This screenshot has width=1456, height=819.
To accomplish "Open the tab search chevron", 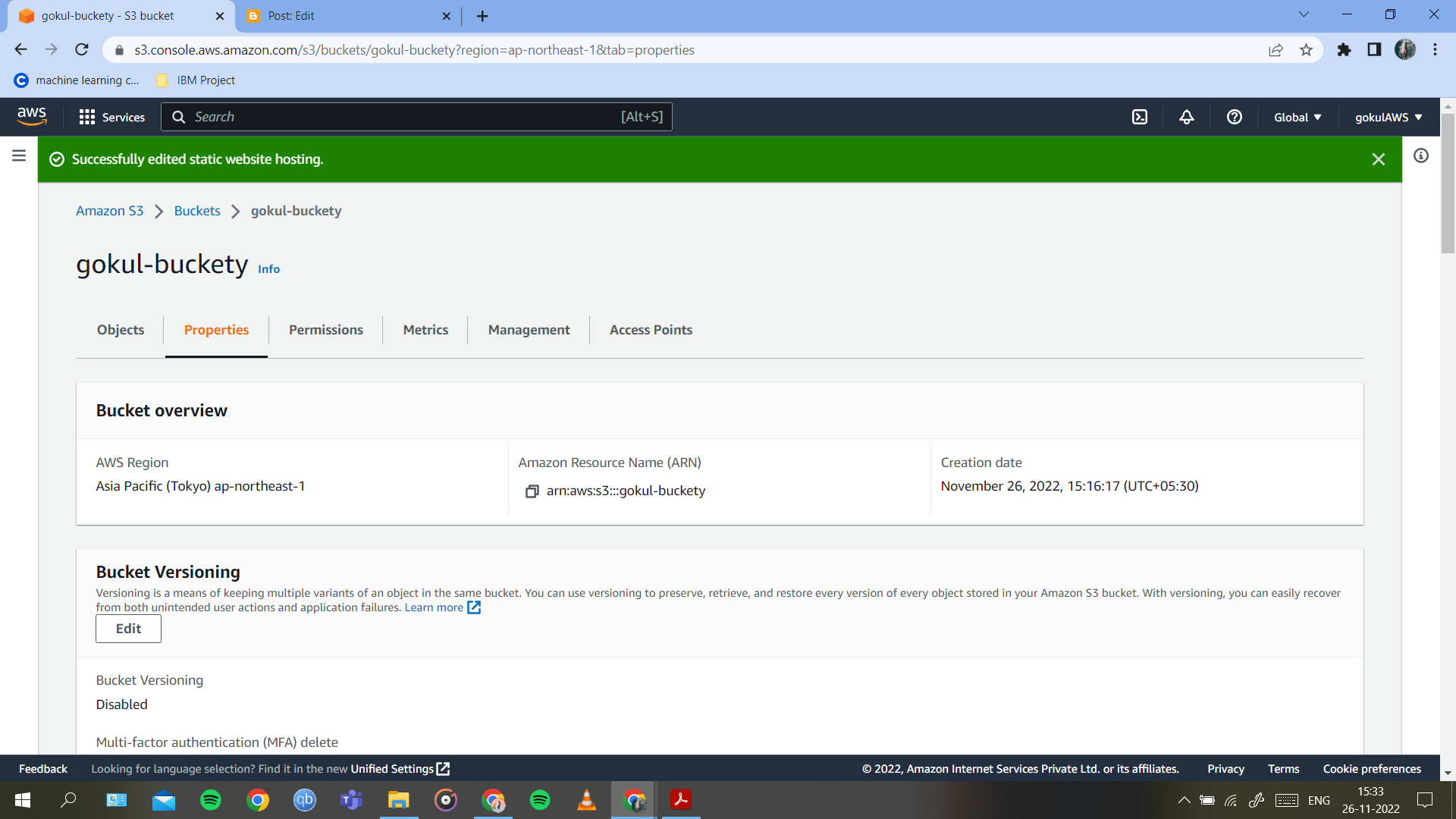I will [x=1304, y=14].
